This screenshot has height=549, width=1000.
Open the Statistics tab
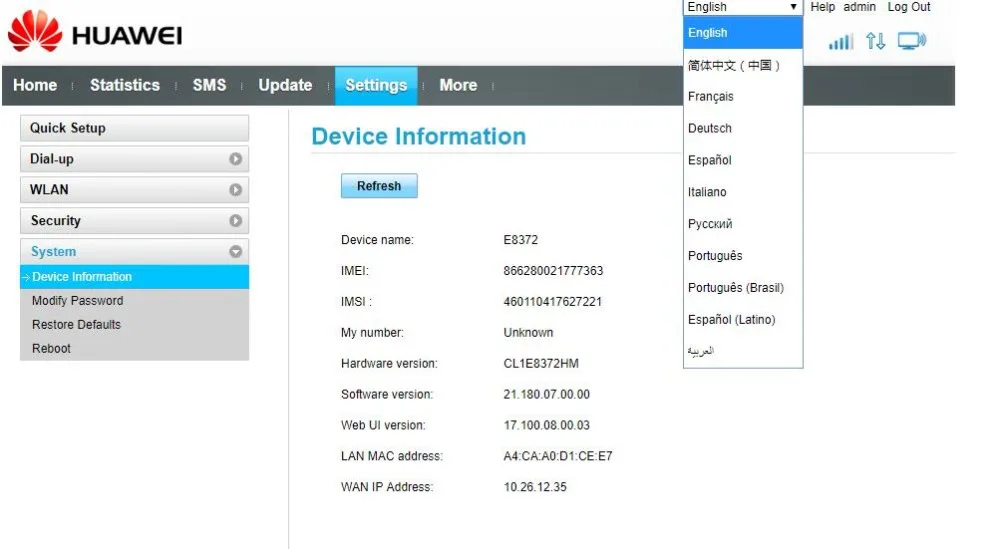pyautogui.click(x=125, y=85)
